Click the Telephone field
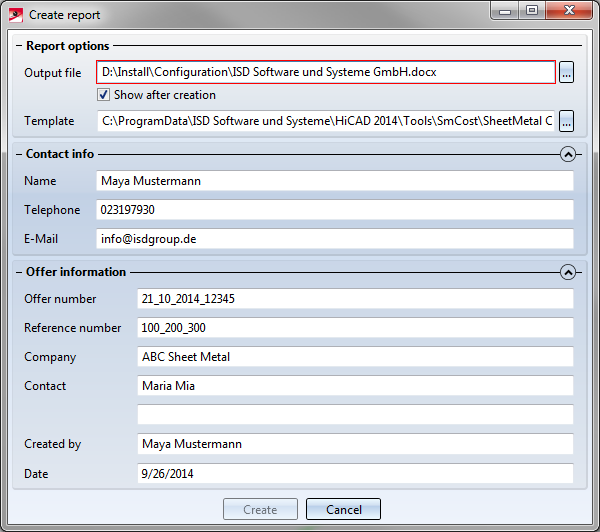Image resolution: width=600 pixels, height=532 pixels. click(x=335, y=210)
